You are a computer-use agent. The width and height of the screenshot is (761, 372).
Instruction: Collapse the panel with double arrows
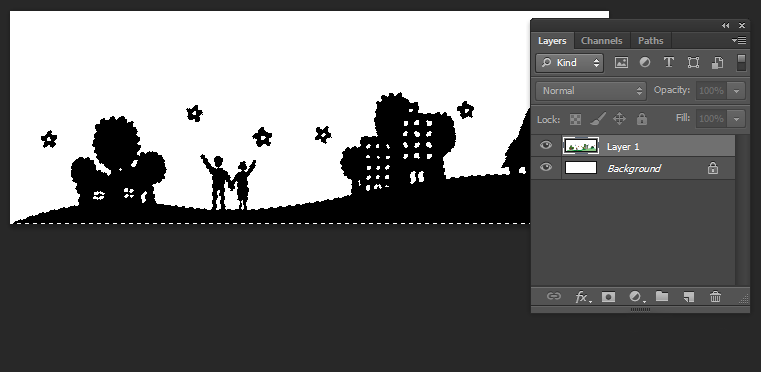726,26
